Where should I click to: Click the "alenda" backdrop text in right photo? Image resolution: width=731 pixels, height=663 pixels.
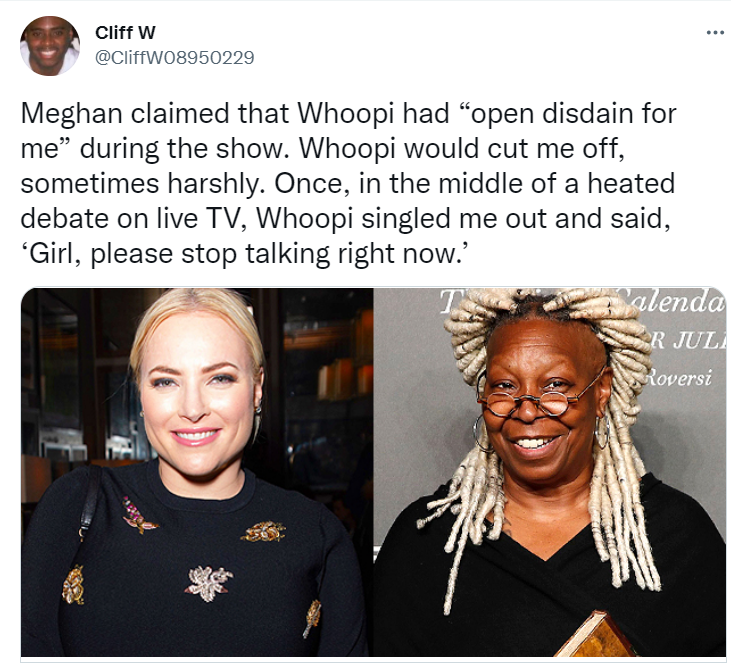point(676,302)
